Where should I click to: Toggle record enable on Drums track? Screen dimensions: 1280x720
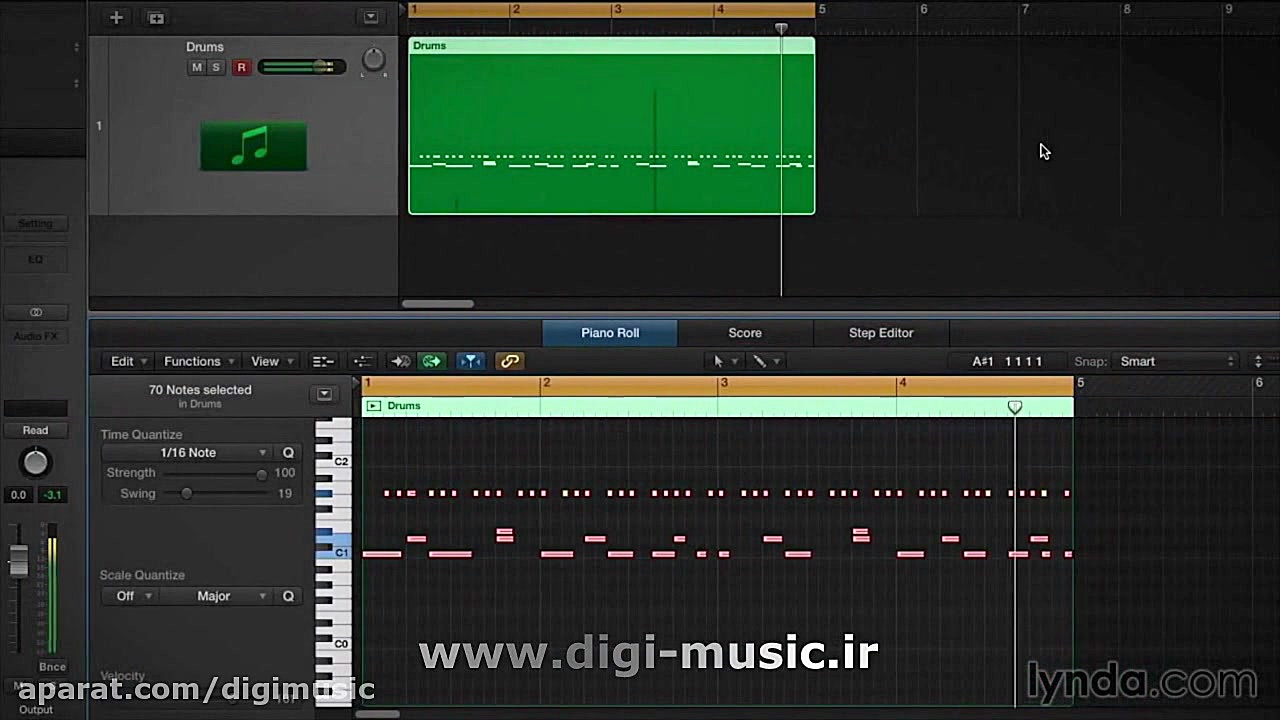[241, 67]
